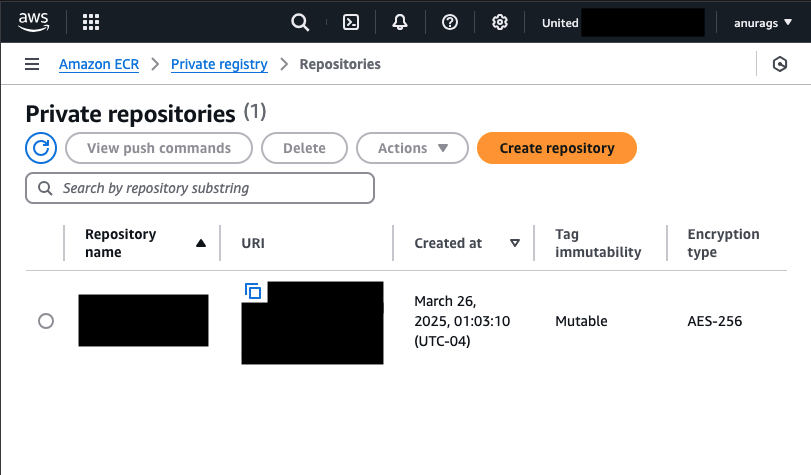Screen dimensions: 811x475
Task: Open the United region selector
Action: [x=623, y=23]
